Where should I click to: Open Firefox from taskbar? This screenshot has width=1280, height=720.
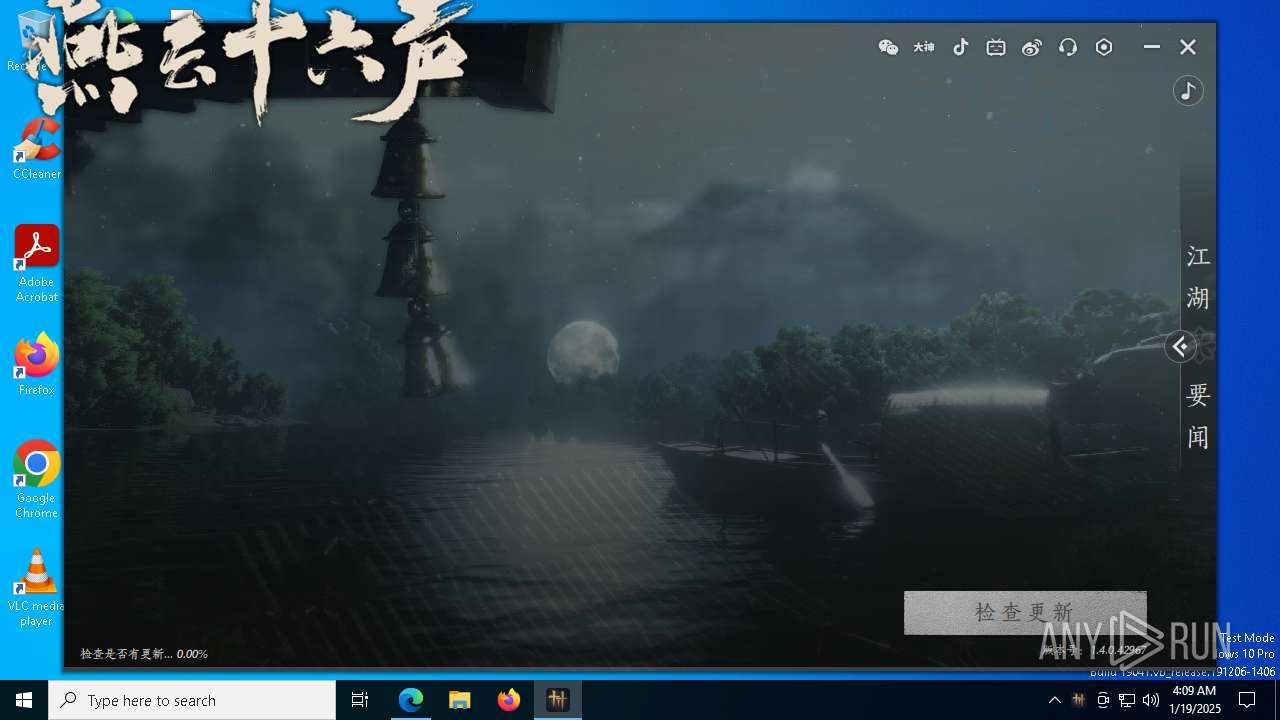(509, 700)
